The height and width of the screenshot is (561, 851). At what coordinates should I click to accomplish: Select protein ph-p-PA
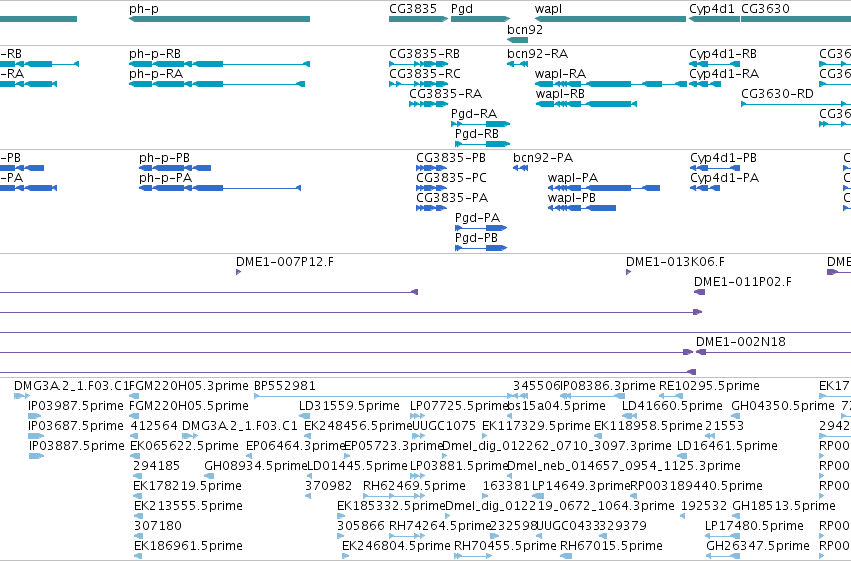pyautogui.click(x=220, y=188)
